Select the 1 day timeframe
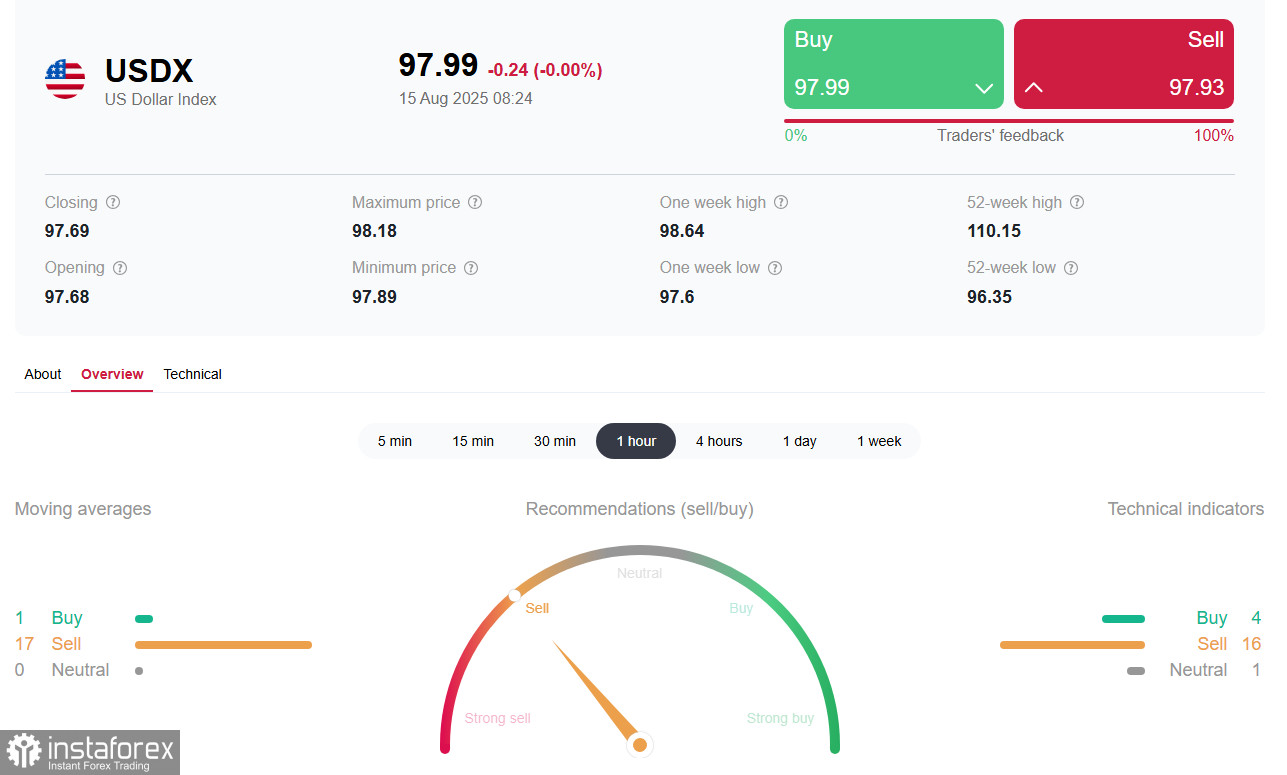Screen dimensions: 1287x775 (800, 441)
